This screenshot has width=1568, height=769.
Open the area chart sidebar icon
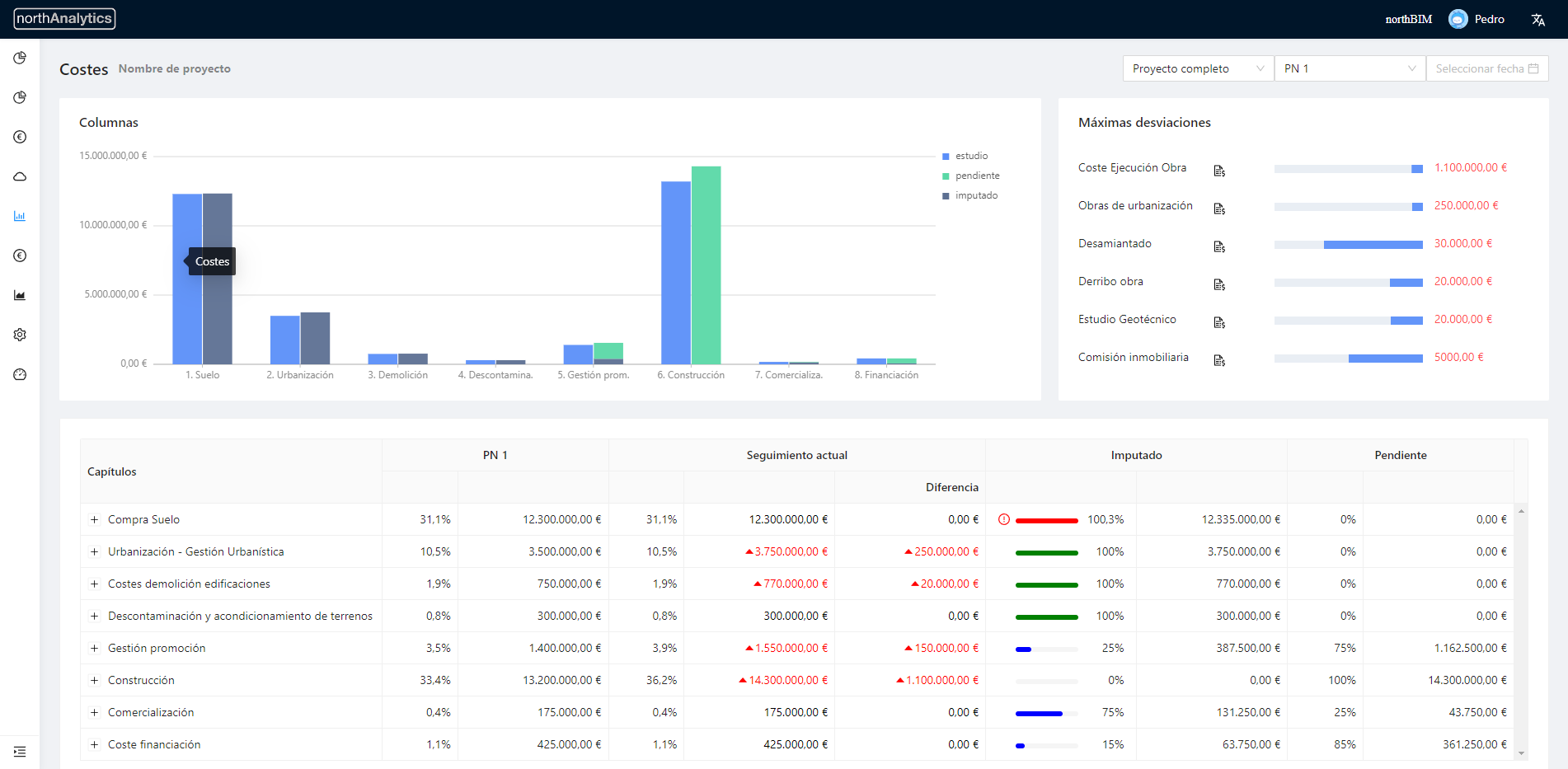pos(20,295)
